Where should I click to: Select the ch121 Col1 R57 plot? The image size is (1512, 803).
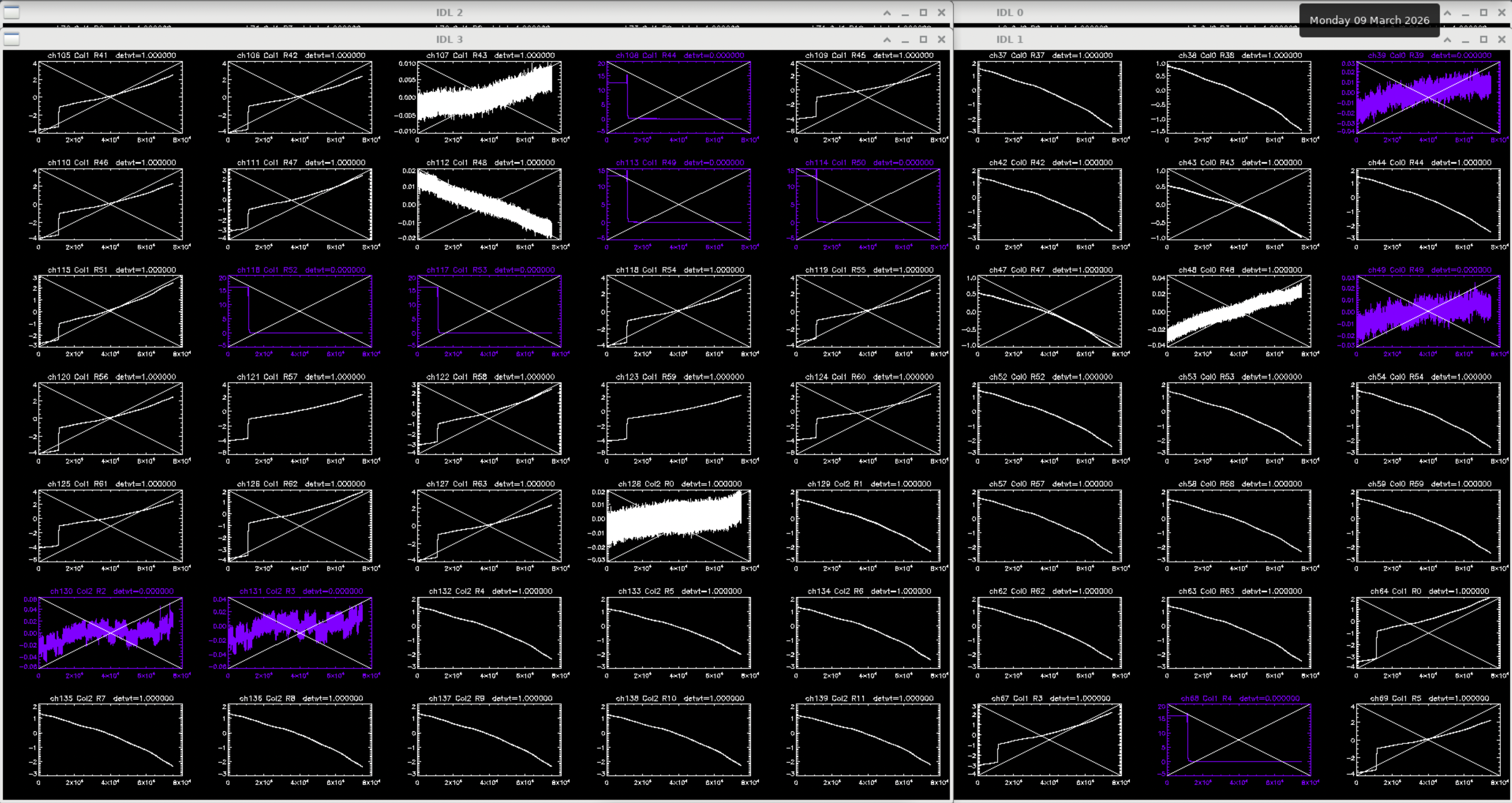pos(300,418)
